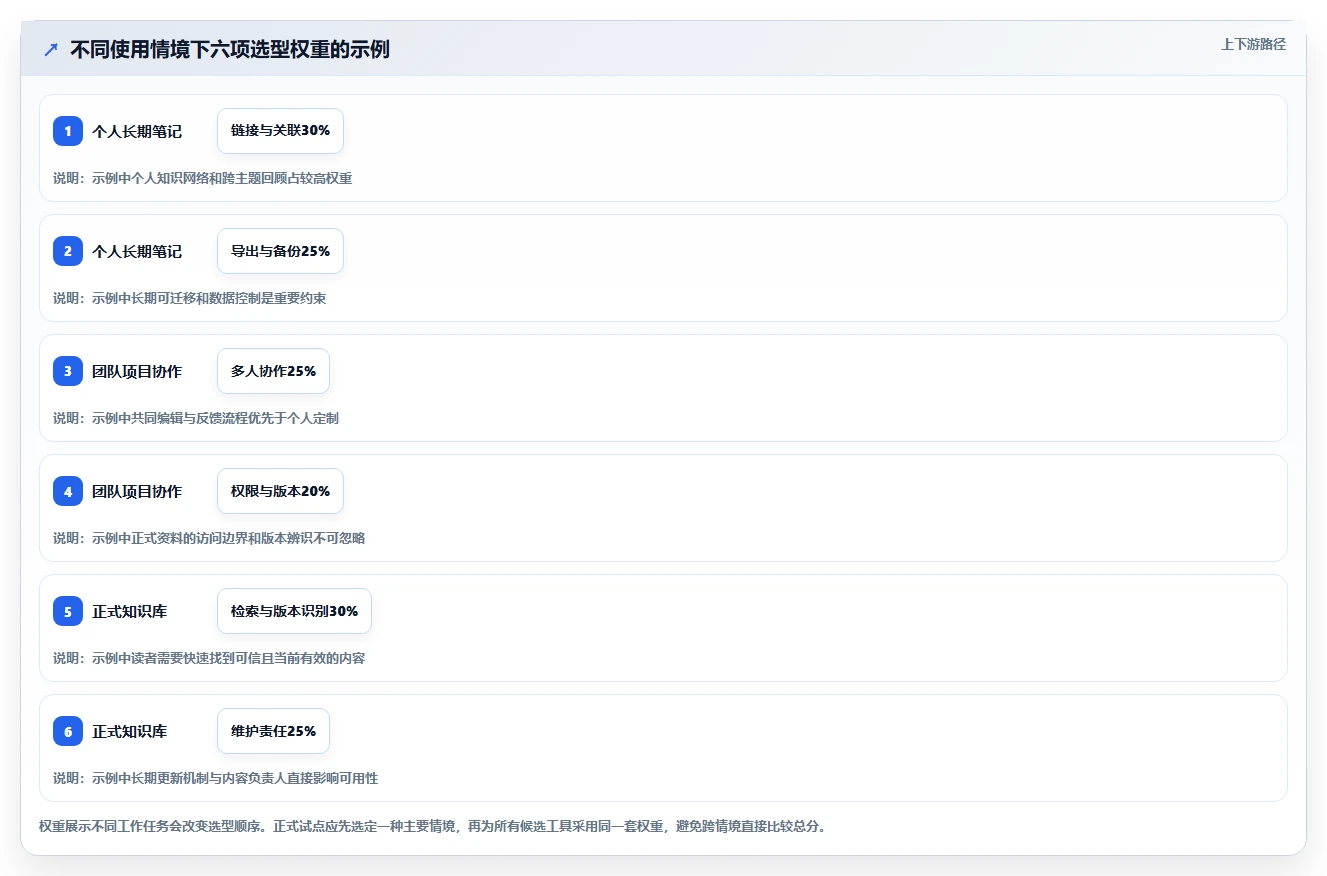Click the note about 访问边界和版本辨识

pos(209,538)
